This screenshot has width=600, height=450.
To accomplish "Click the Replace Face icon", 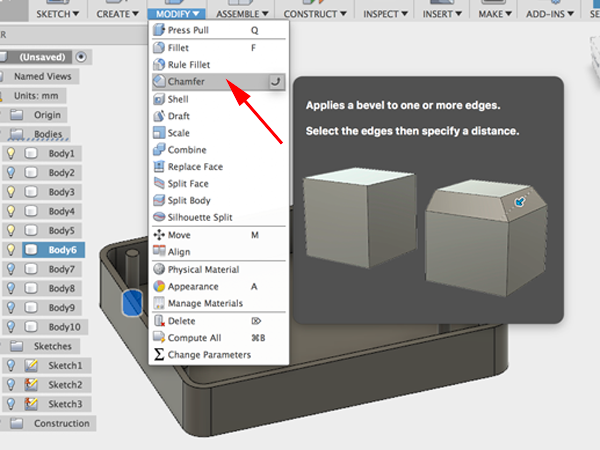I will [x=159, y=166].
